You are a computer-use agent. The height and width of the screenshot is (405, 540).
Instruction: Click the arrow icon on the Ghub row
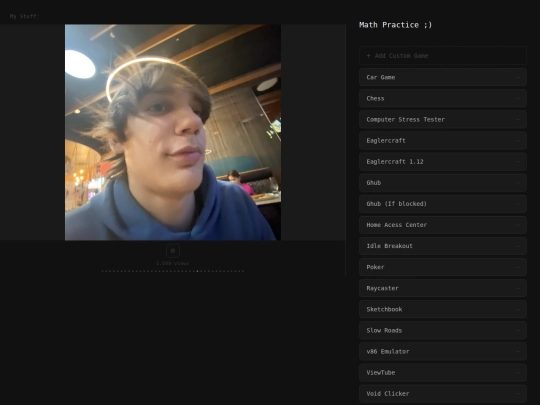518,183
